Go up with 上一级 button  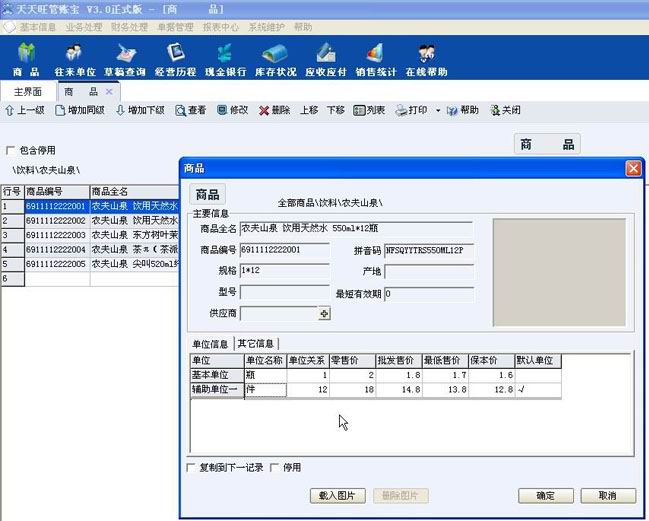(x=25, y=110)
